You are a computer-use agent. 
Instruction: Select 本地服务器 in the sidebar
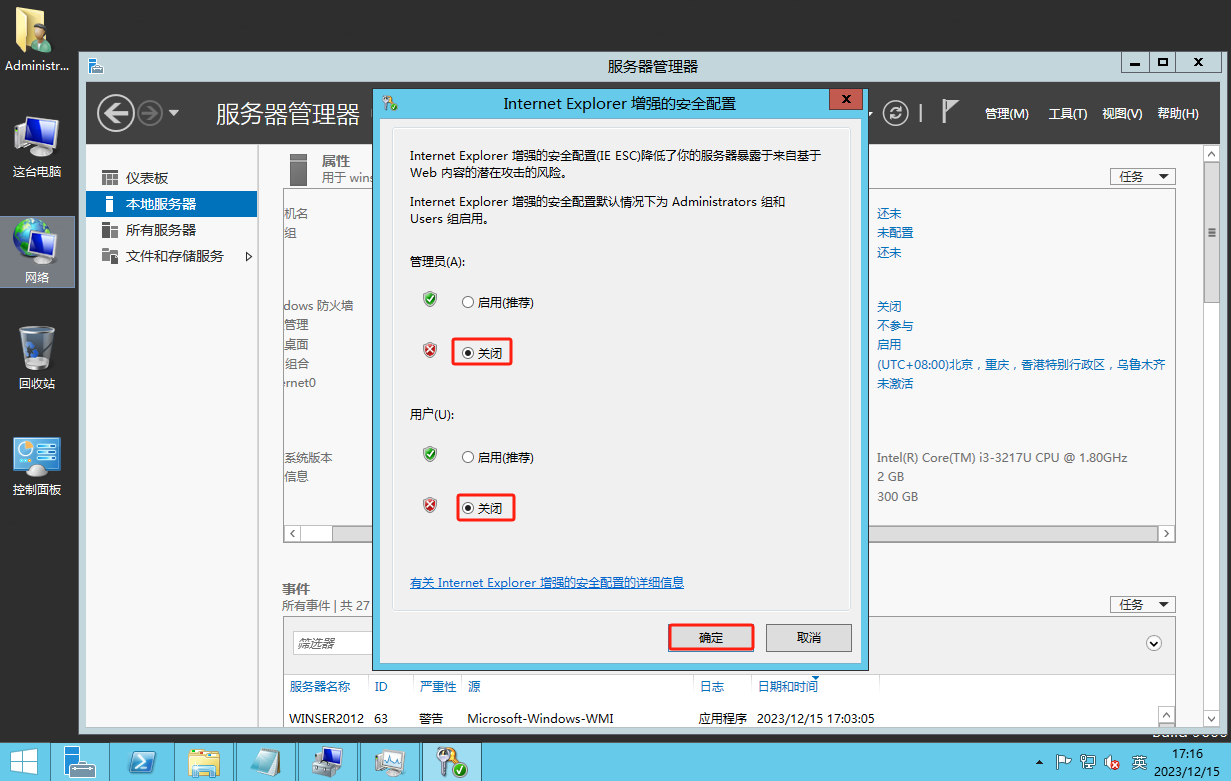click(x=171, y=204)
